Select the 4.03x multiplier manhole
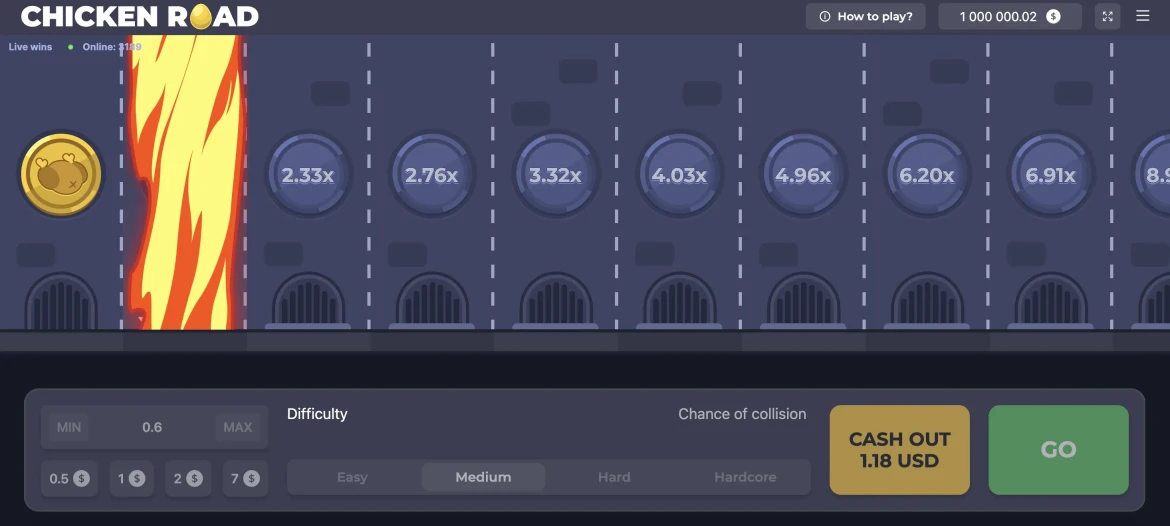1170x526 pixels. [679, 175]
